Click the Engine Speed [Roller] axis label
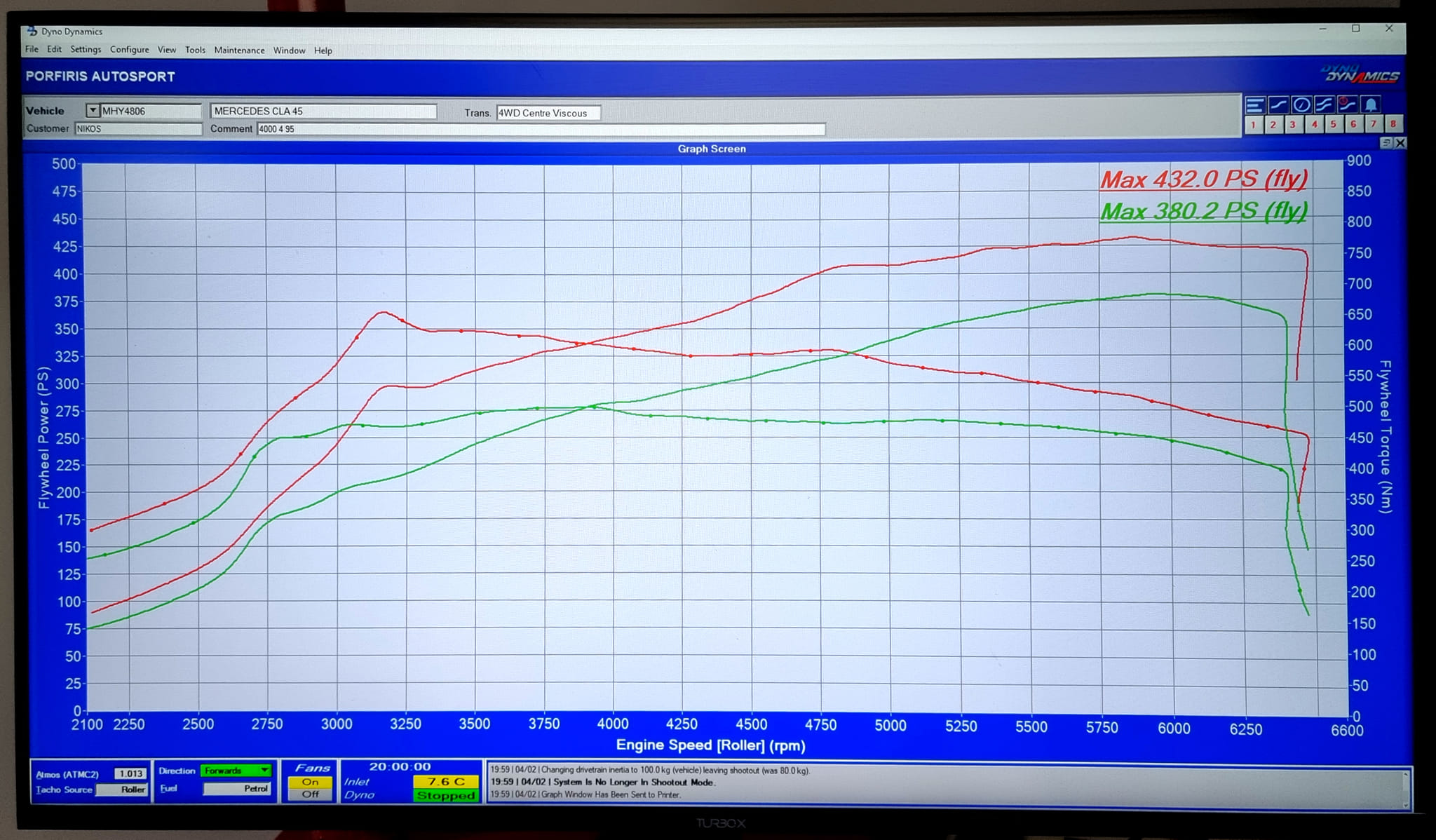 (710, 745)
